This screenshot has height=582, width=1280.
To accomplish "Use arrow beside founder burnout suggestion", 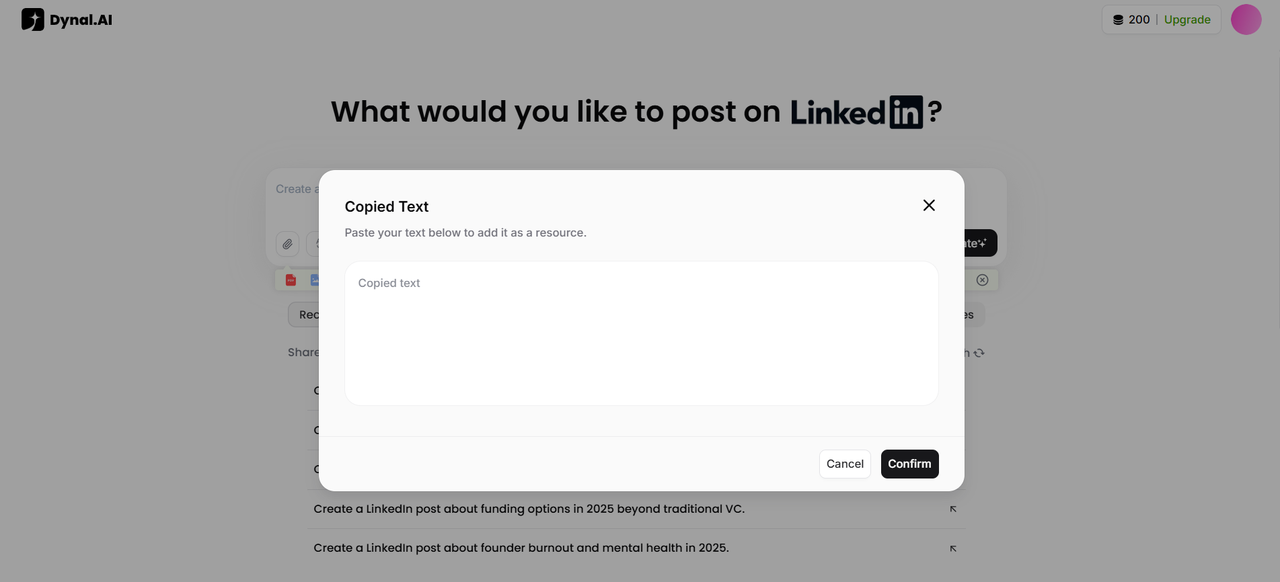I will click(x=953, y=548).
